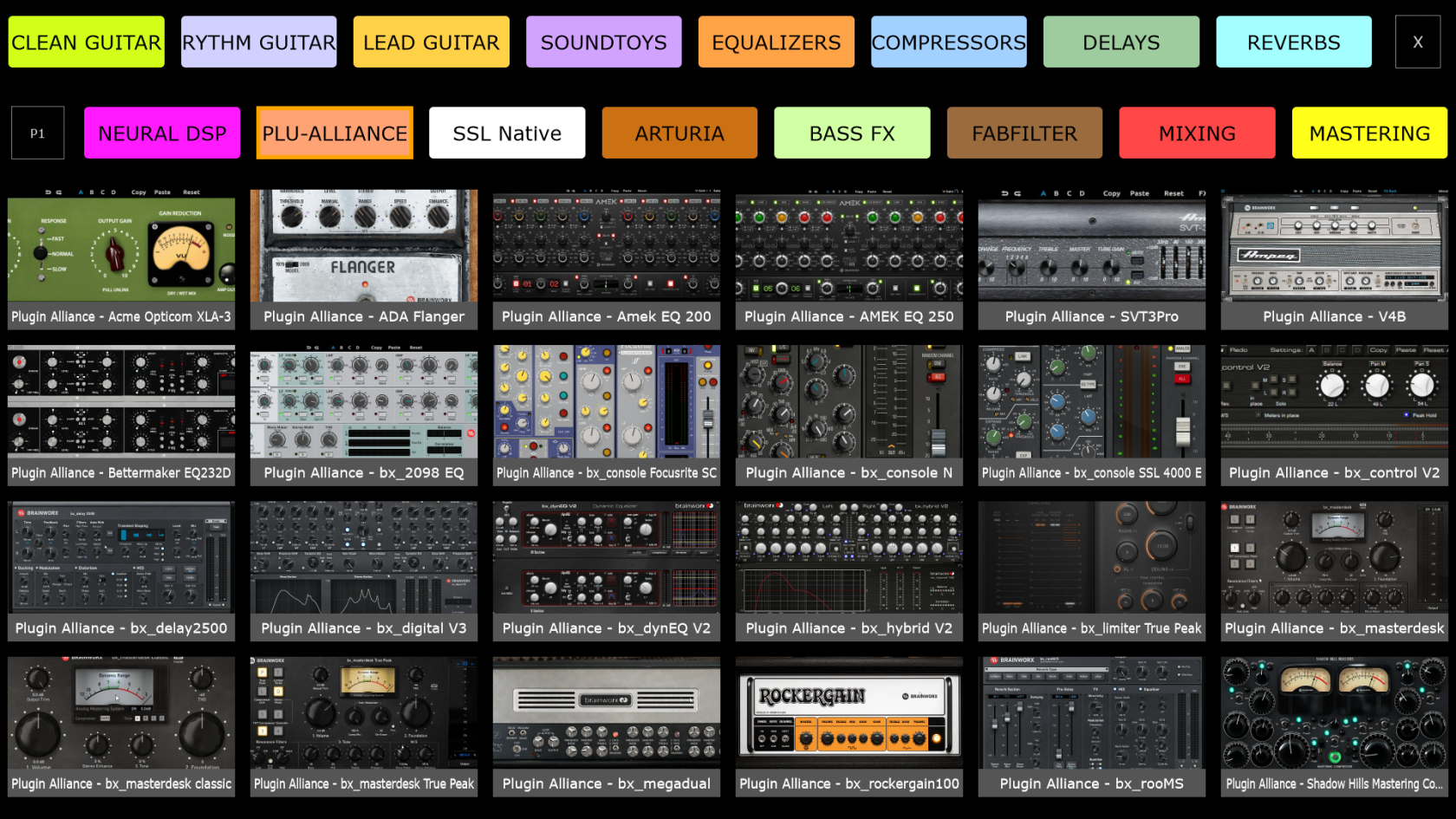Switch to EQUALIZERS category

tap(777, 42)
